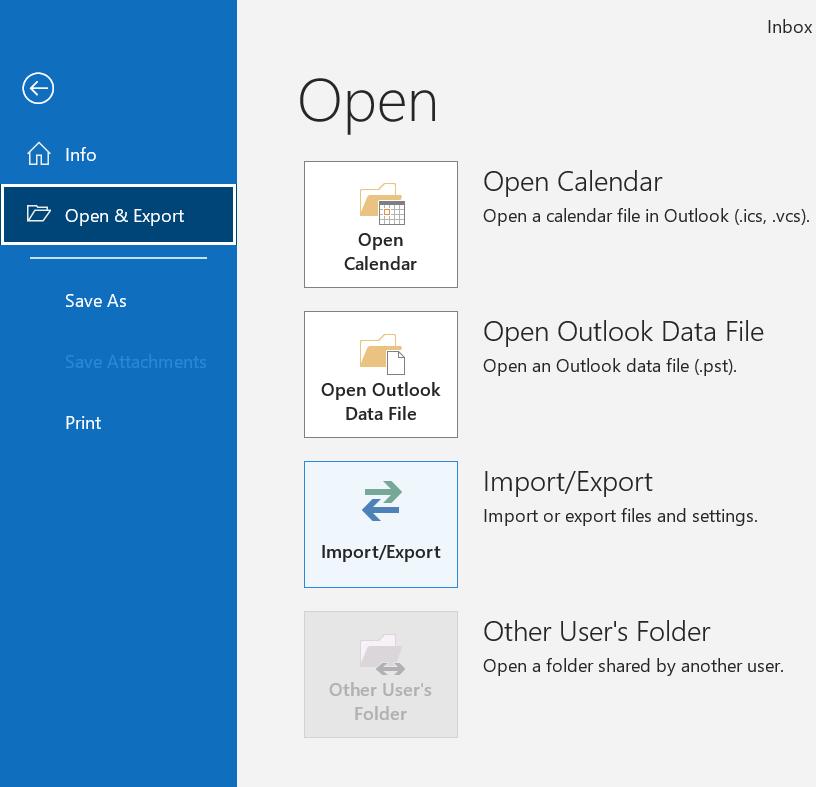Open the Info menu item
Screen dimensions: 816x787
pyautogui.click(x=118, y=155)
